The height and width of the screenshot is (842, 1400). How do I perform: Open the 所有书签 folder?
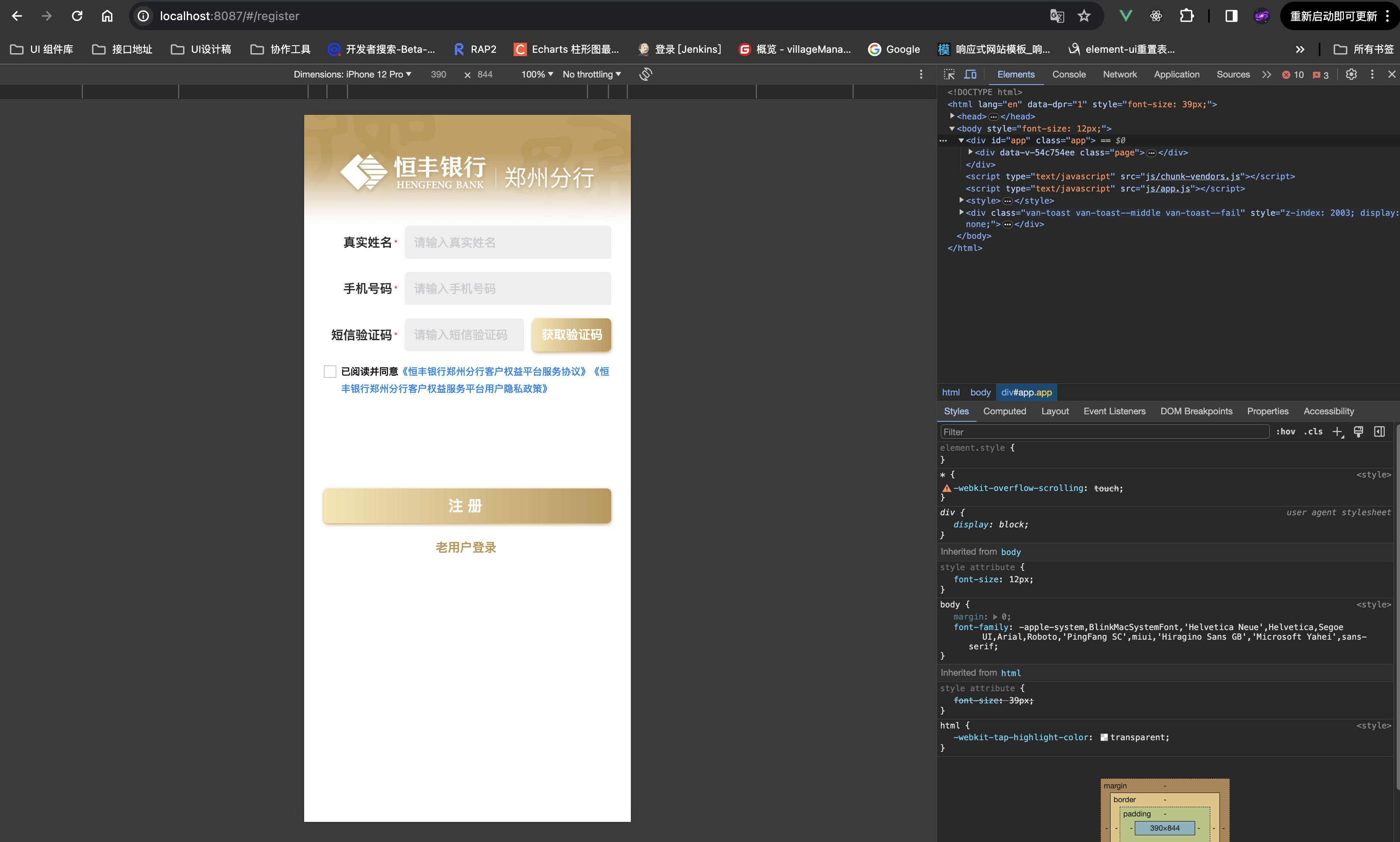click(x=1363, y=49)
